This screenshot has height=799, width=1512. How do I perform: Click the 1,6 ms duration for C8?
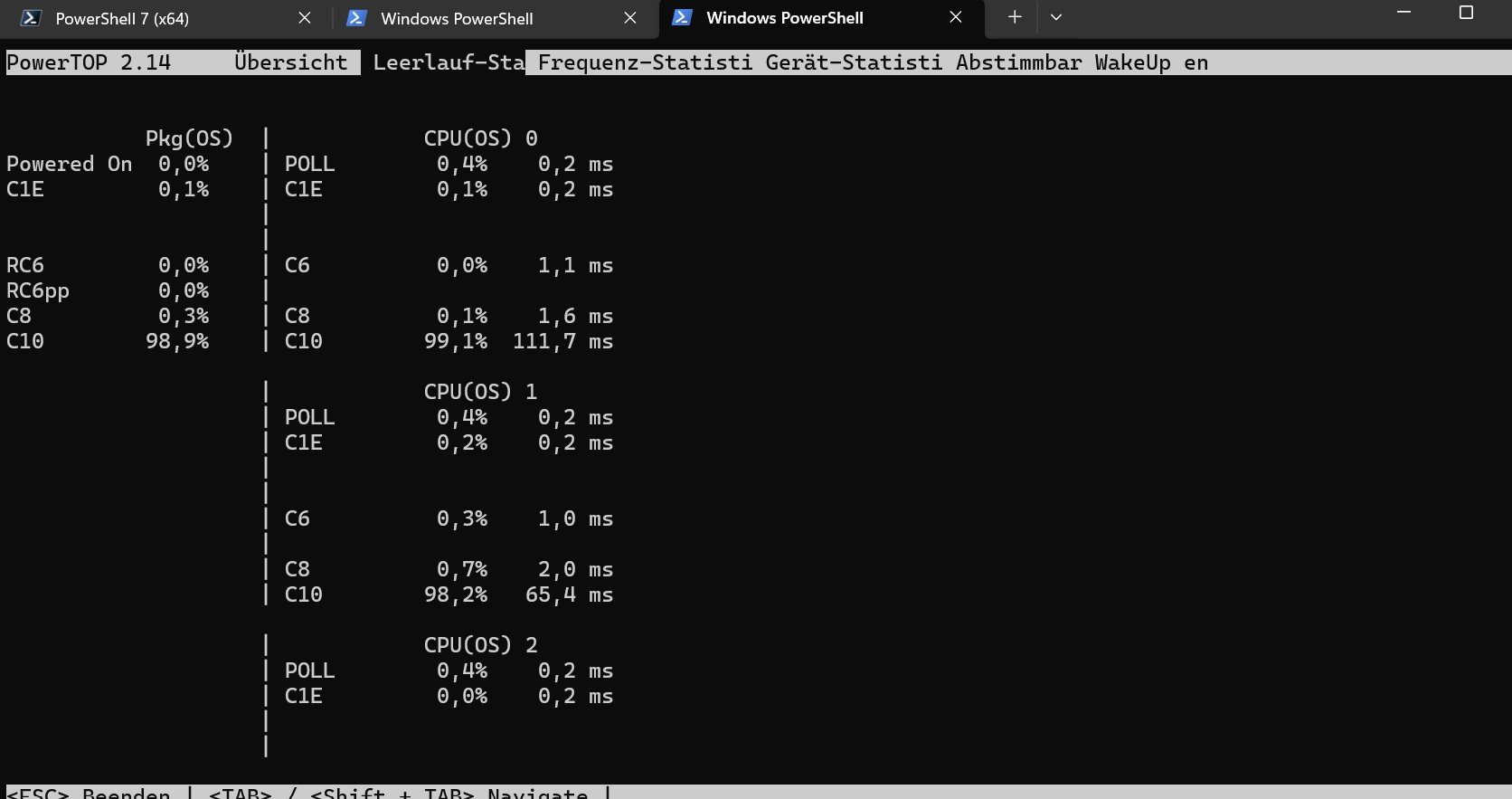pos(575,316)
